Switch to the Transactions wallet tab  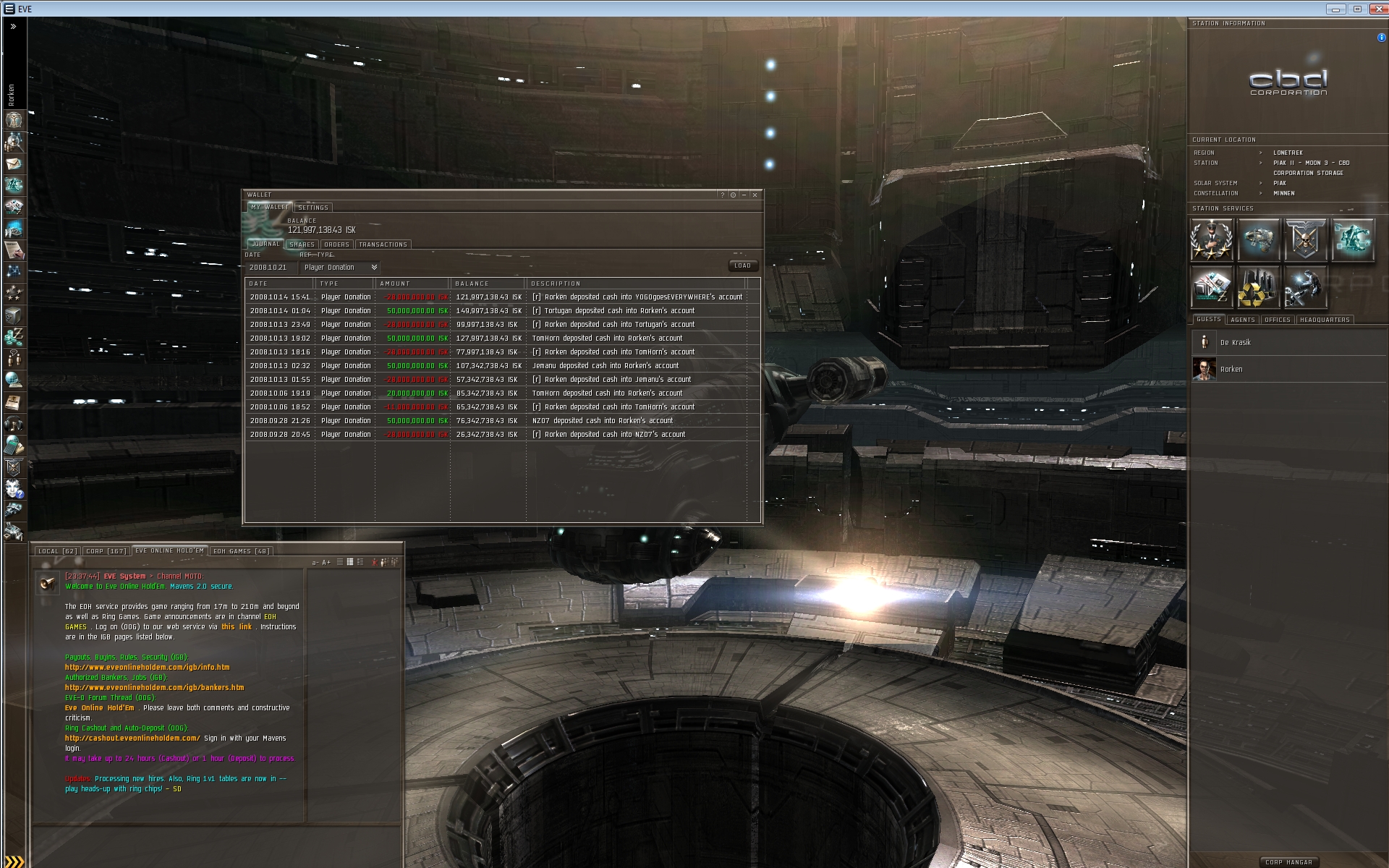(383, 244)
